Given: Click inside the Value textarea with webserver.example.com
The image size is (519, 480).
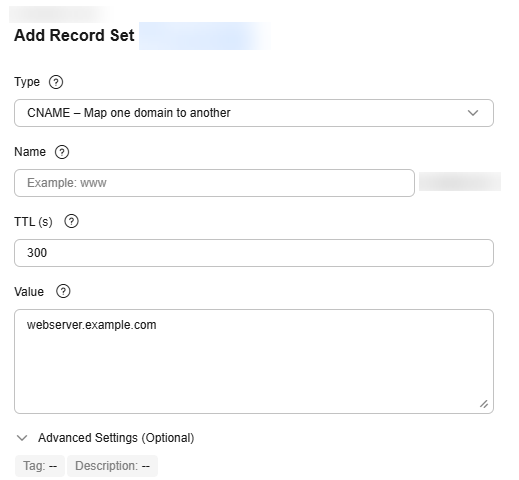Looking at the screenshot, I should point(254,362).
